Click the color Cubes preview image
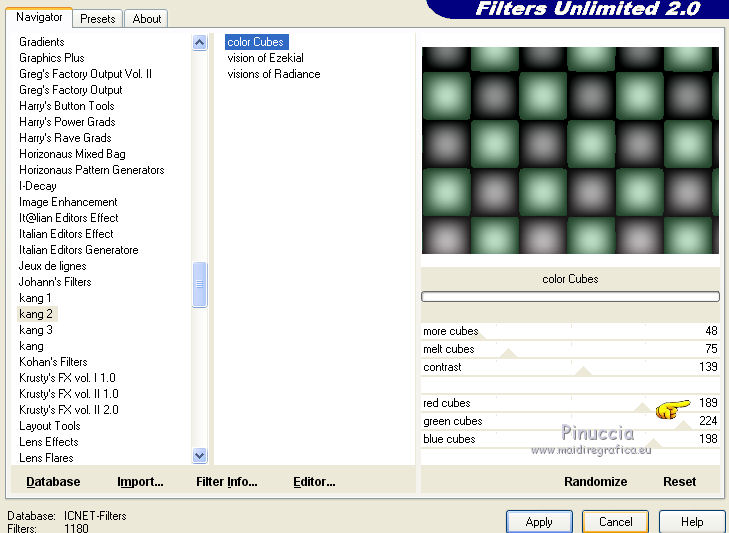This screenshot has width=729, height=533. [x=570, y=150]
